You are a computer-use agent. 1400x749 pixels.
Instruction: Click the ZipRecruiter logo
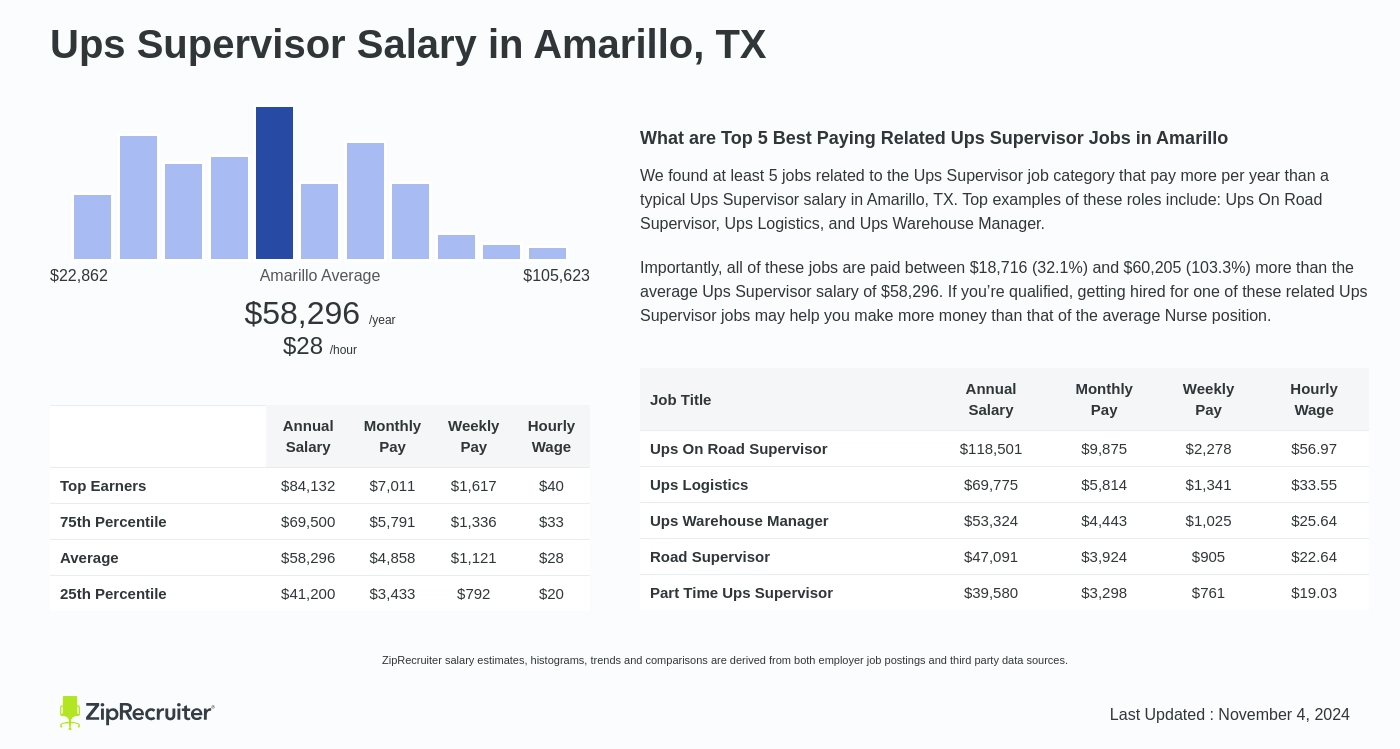coord(137,712)
